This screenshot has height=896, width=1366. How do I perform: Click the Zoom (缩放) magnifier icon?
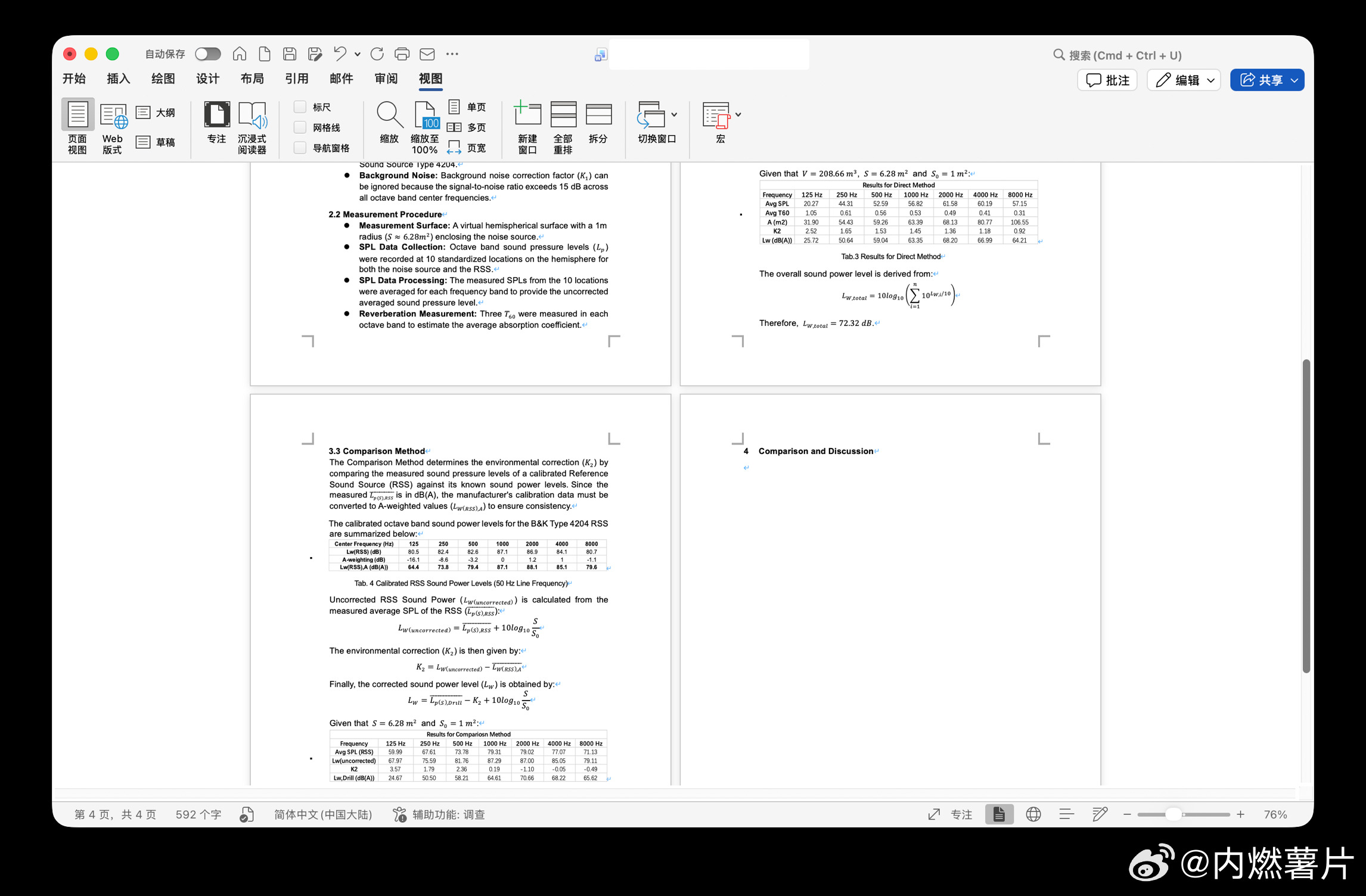coord(389,114)
